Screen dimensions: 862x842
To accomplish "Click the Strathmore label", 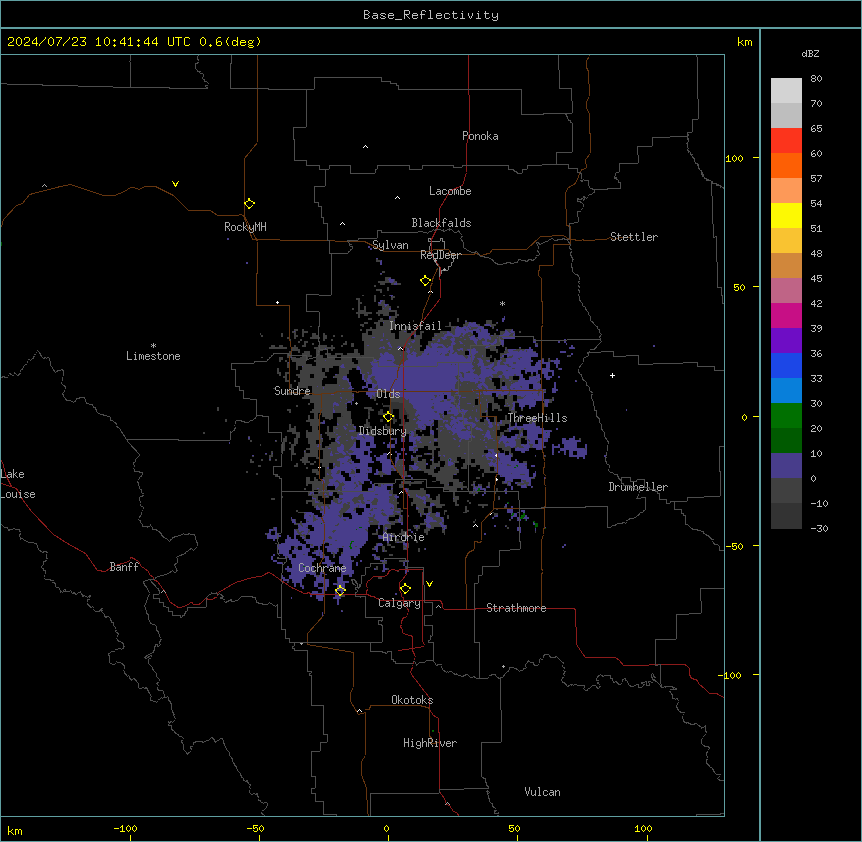I will coord(516,608).
